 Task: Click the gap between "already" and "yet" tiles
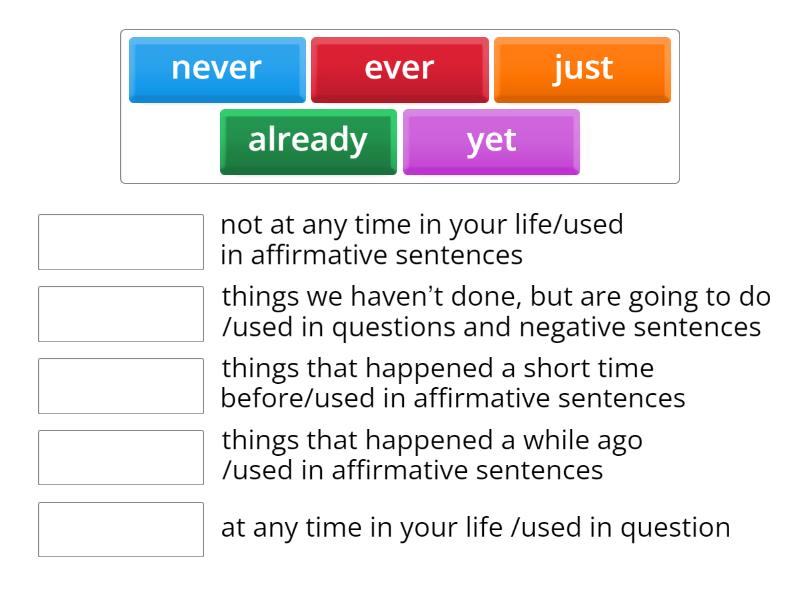pos(399,141)
